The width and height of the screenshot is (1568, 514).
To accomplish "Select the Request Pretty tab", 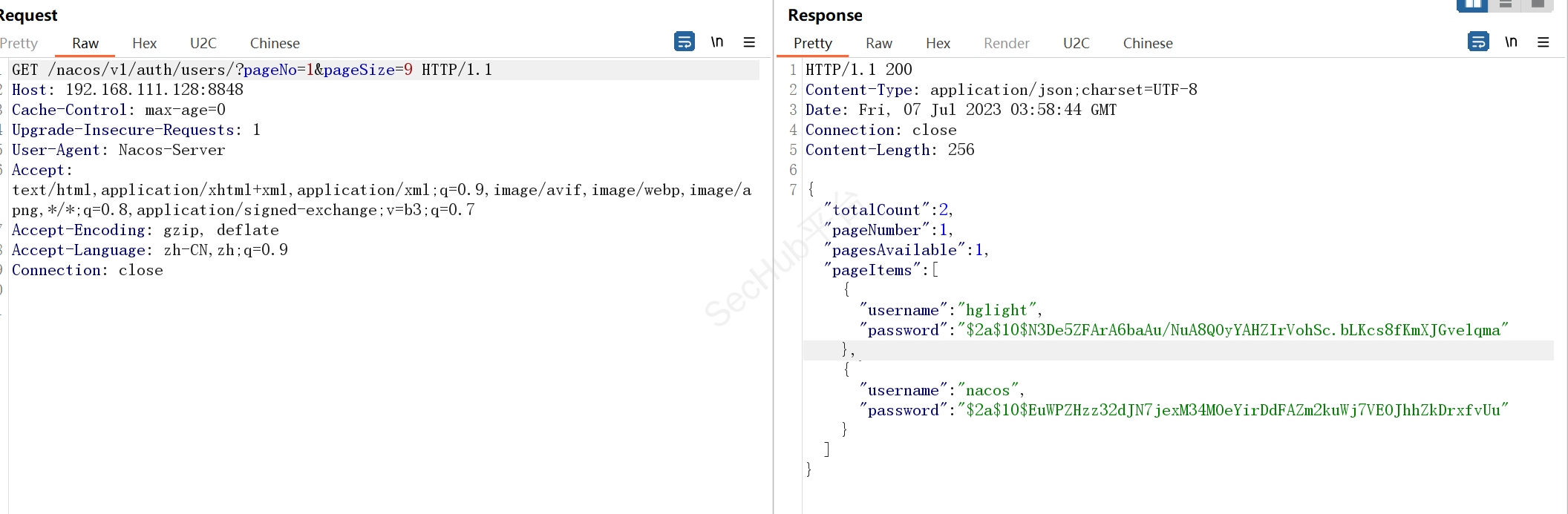I will click(x=19, y=43).
